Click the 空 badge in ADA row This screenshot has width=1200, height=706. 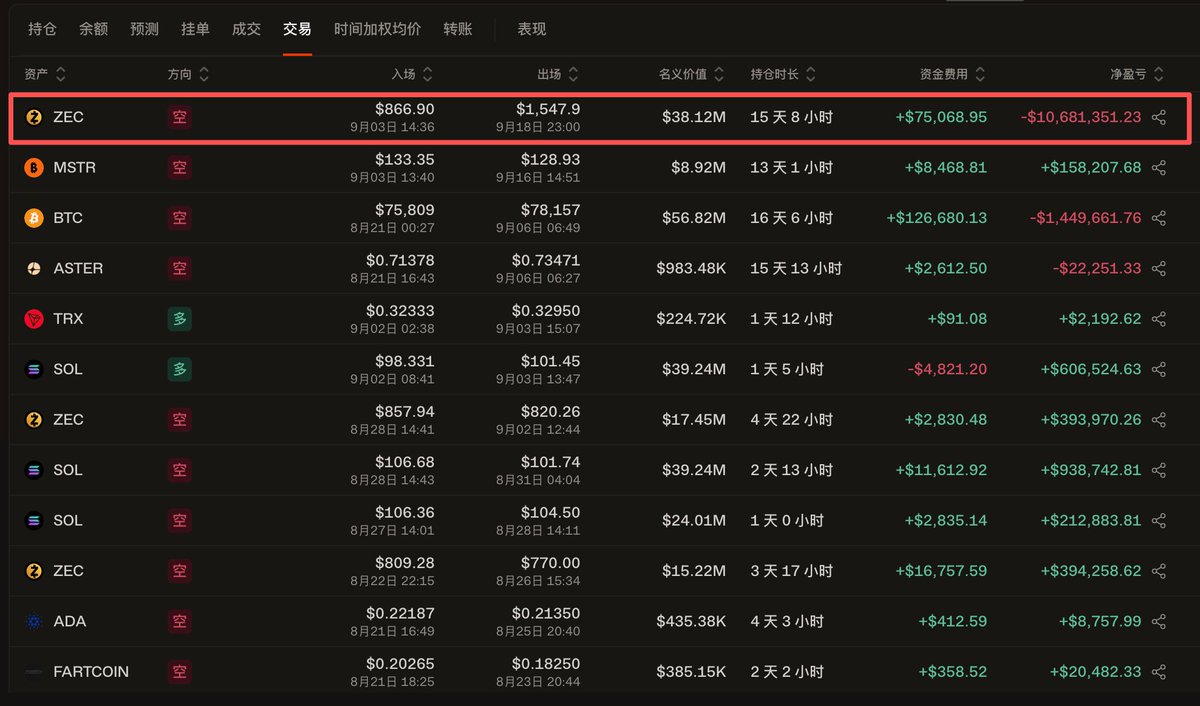click(179, 621)
